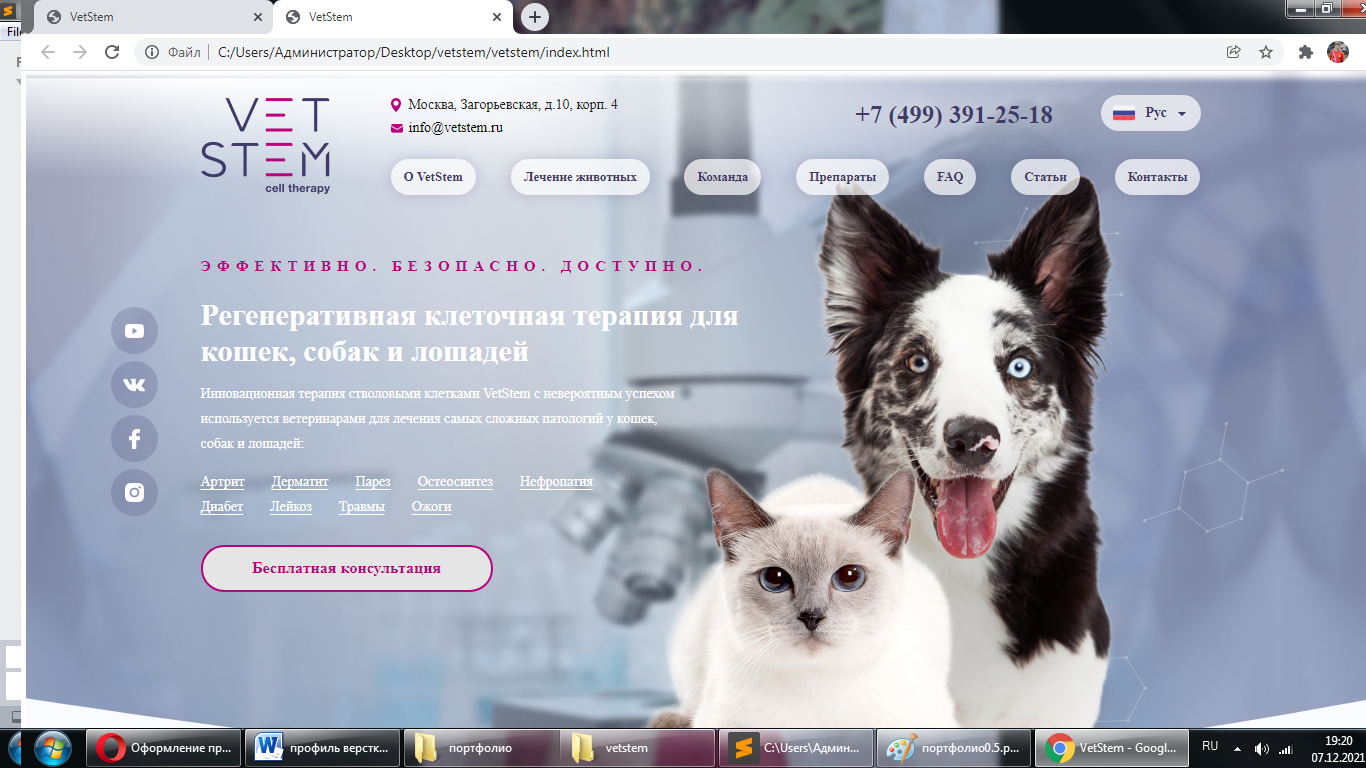
Task: Follow the Лейкоз link
Action: pyautogui.click(x=291, y=507)
